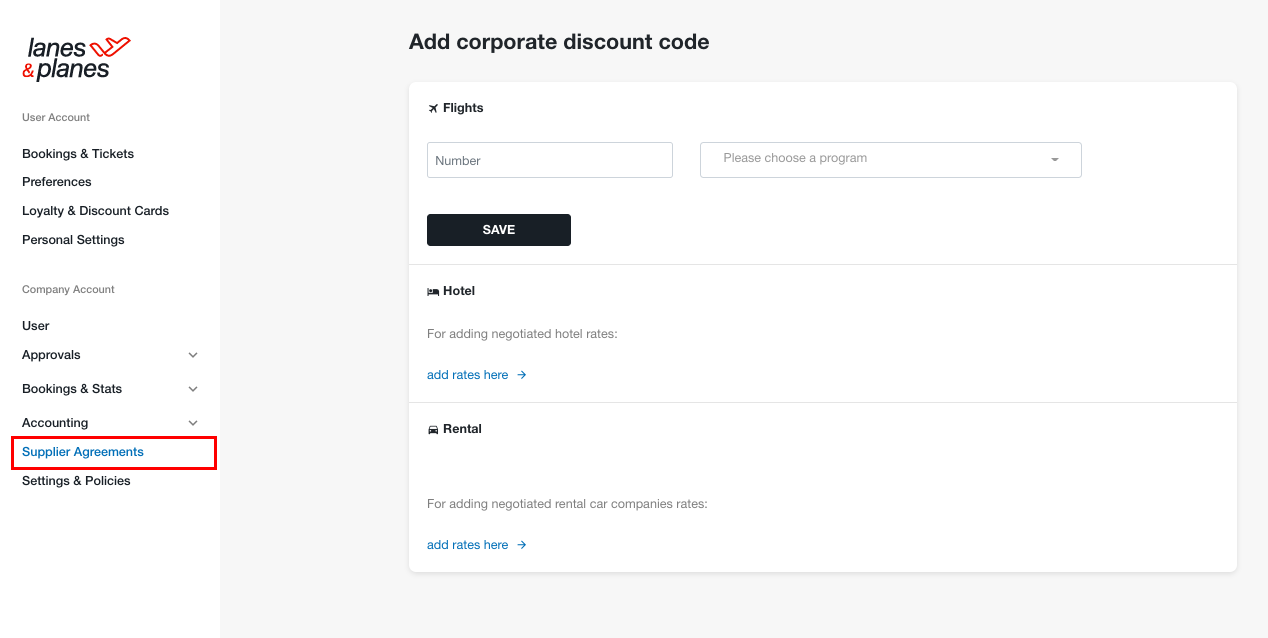Open Personal Settings page

[74, 240]
